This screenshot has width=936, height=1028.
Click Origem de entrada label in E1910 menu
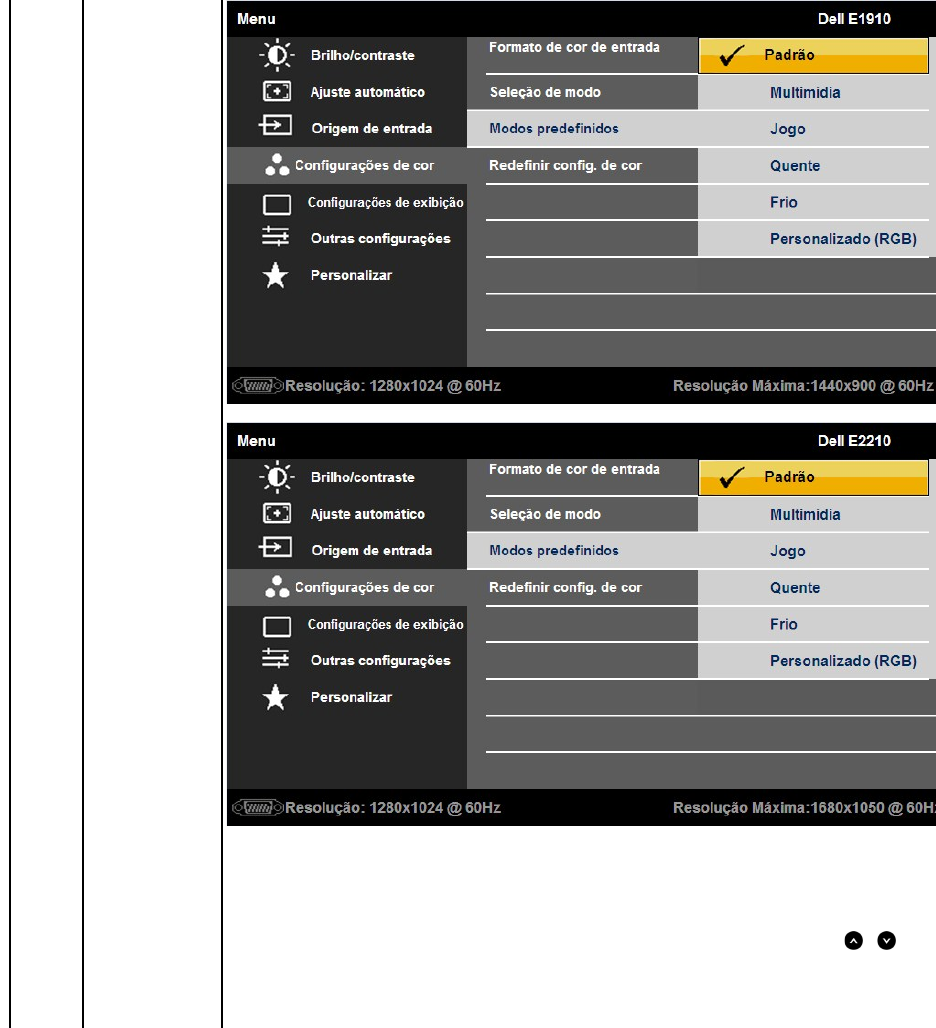372,128
